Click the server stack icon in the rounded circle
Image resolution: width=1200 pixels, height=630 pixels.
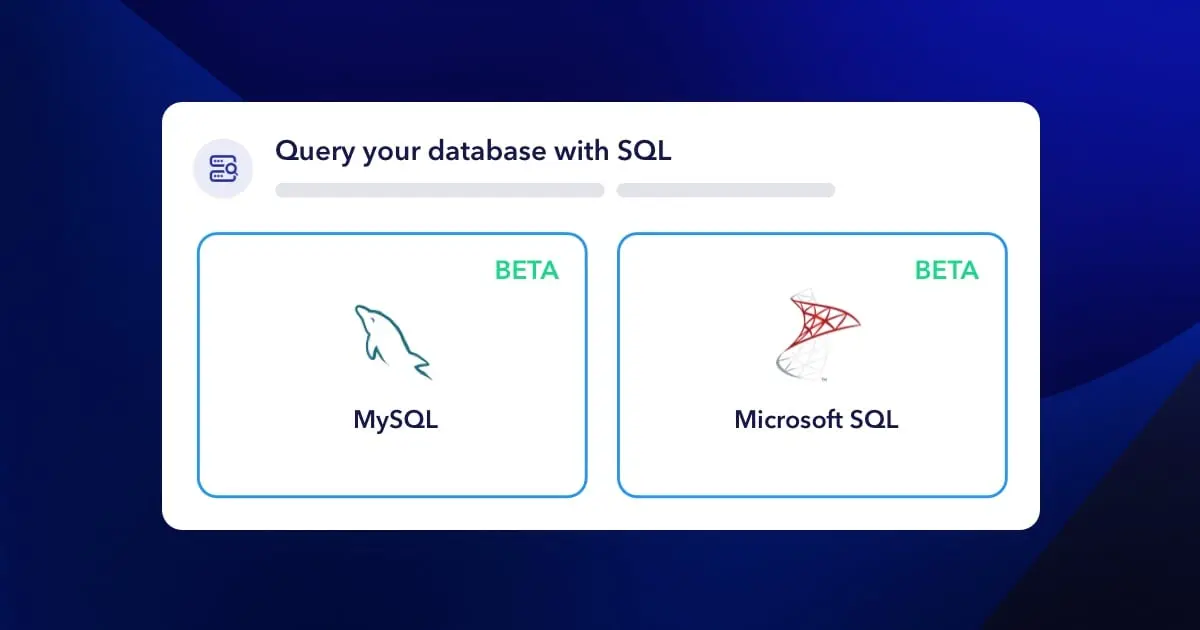pyautogui.click(x=223, y=167)
